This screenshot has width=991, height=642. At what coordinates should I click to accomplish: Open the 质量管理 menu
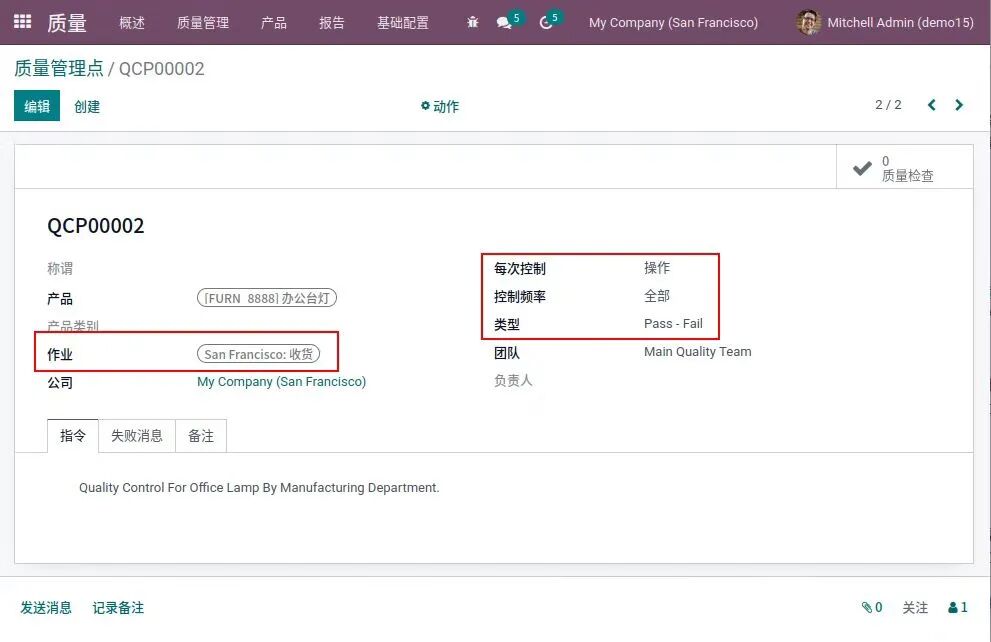click(x=203, y=22)
